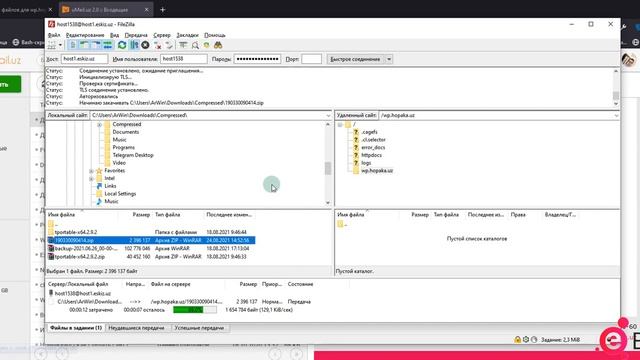Cancel current operation icon
The width and height of the screenshot is (640, 360).
145,45
